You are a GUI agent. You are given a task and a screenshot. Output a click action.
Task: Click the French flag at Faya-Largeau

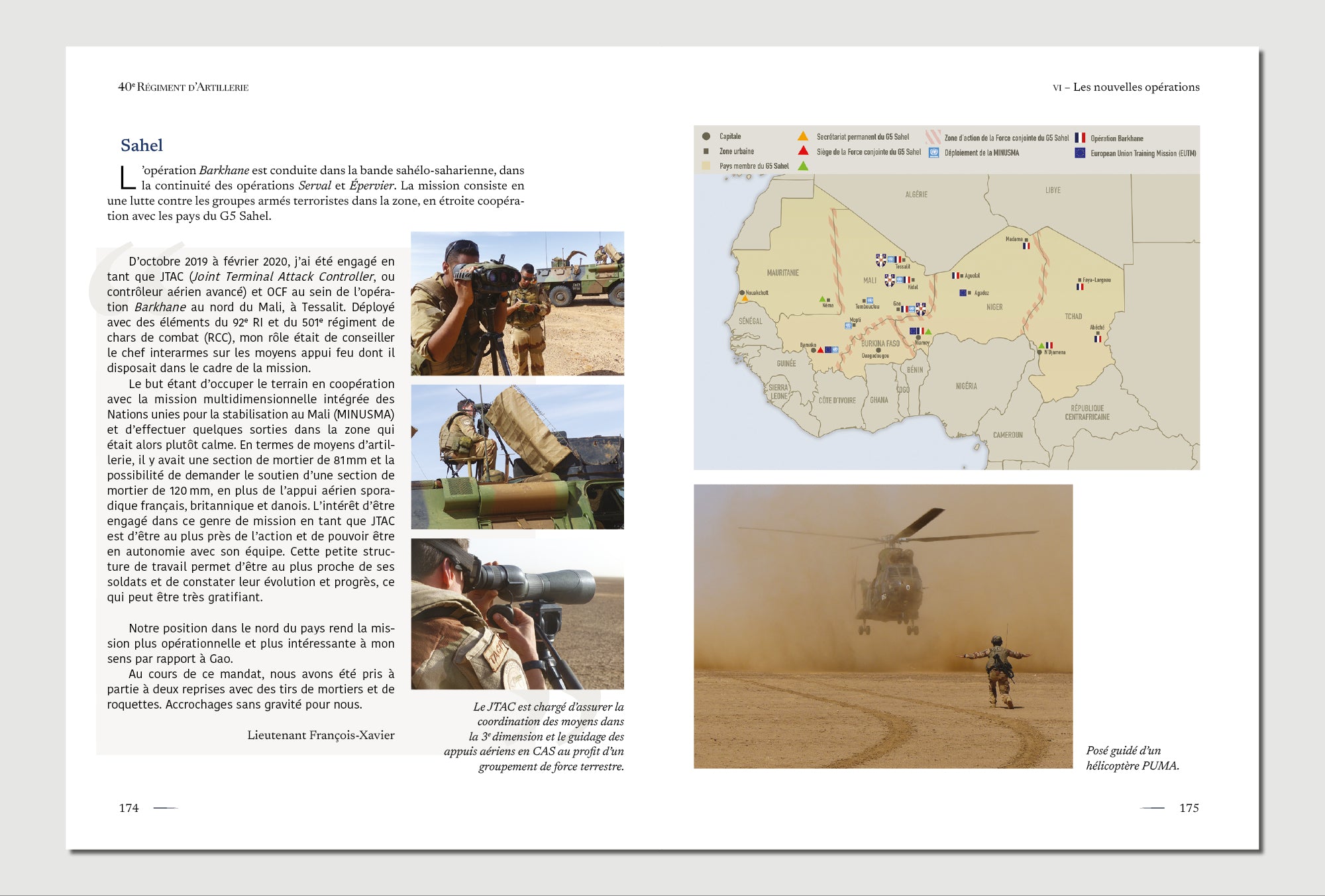pos(1081,287)
